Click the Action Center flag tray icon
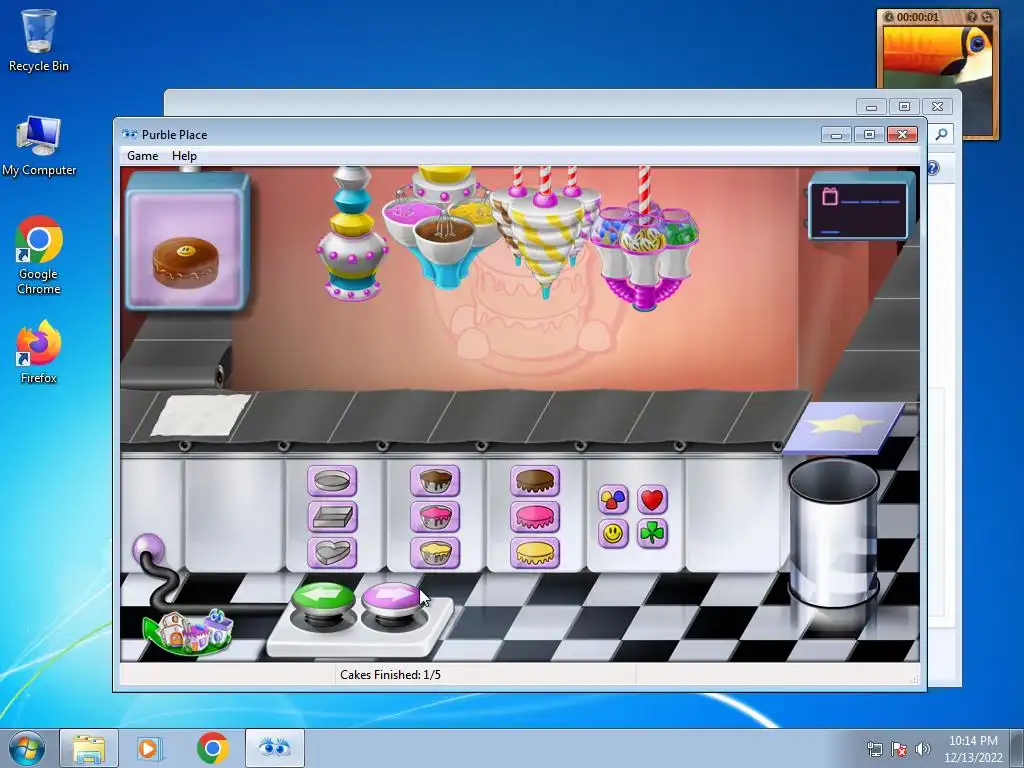Viewport: 1024px width, 768px height. (x=899, y=749)
